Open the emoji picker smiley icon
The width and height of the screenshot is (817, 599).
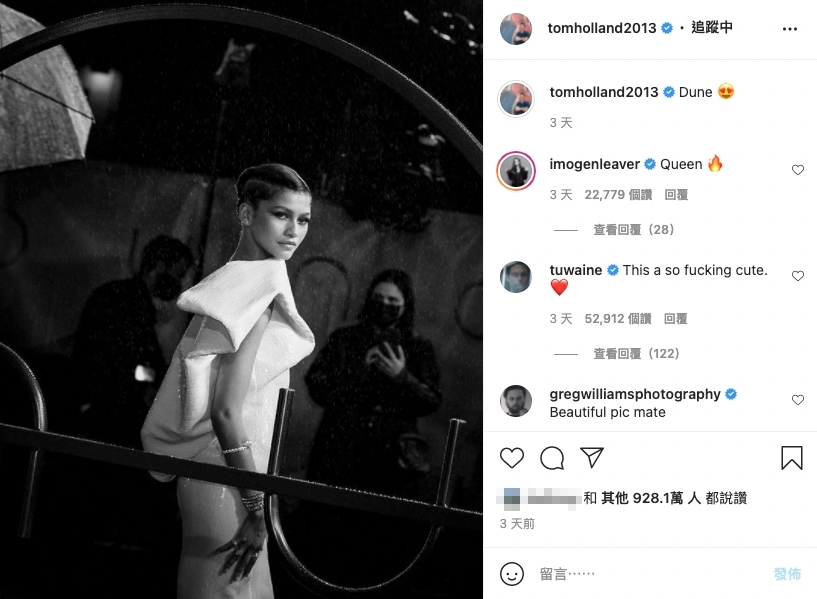512,574
